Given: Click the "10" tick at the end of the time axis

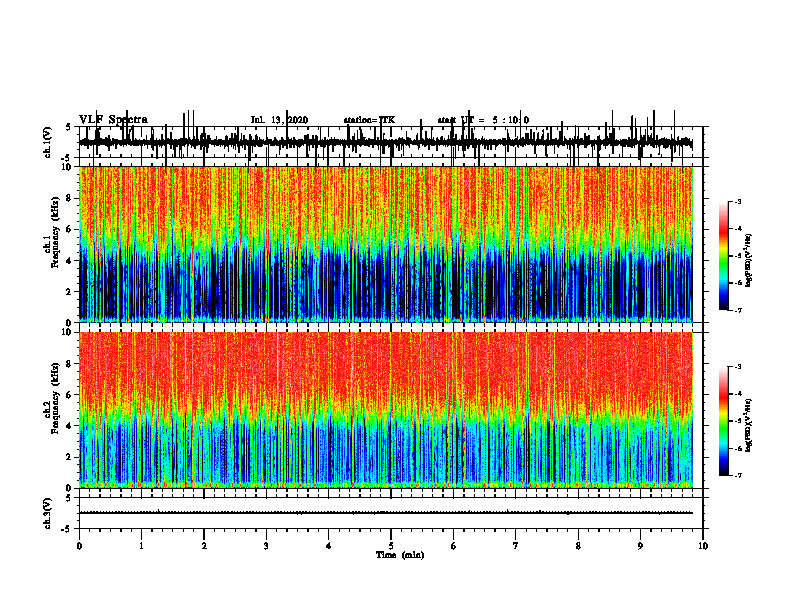Looking at the screenshot, I should click(x=703, y=546).
